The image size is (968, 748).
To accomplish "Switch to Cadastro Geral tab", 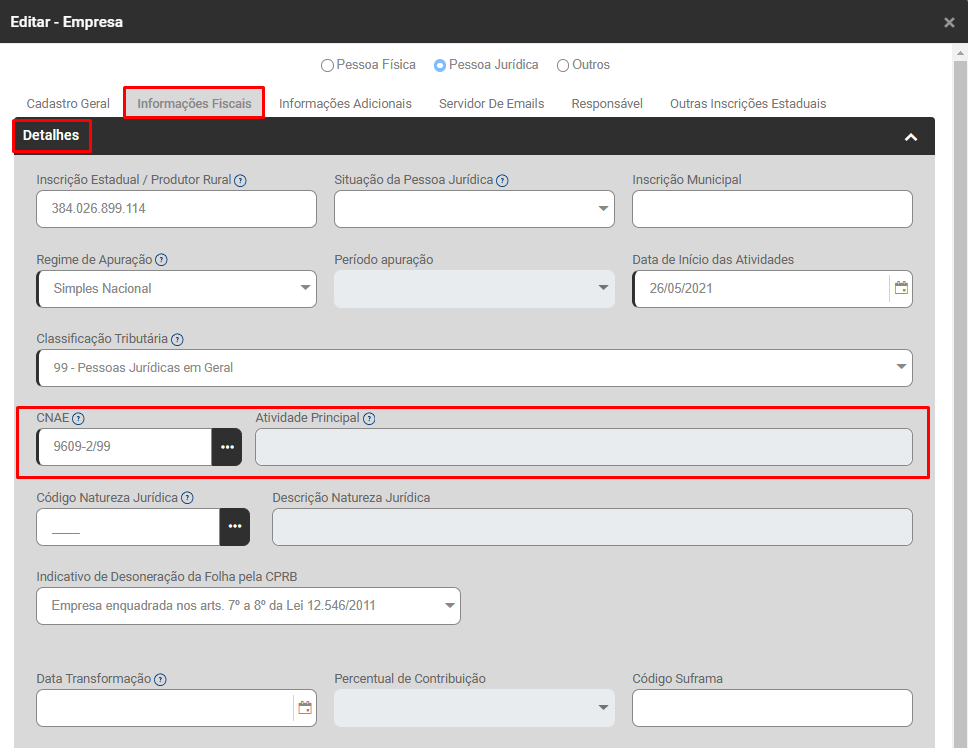I will click(68, 104).
